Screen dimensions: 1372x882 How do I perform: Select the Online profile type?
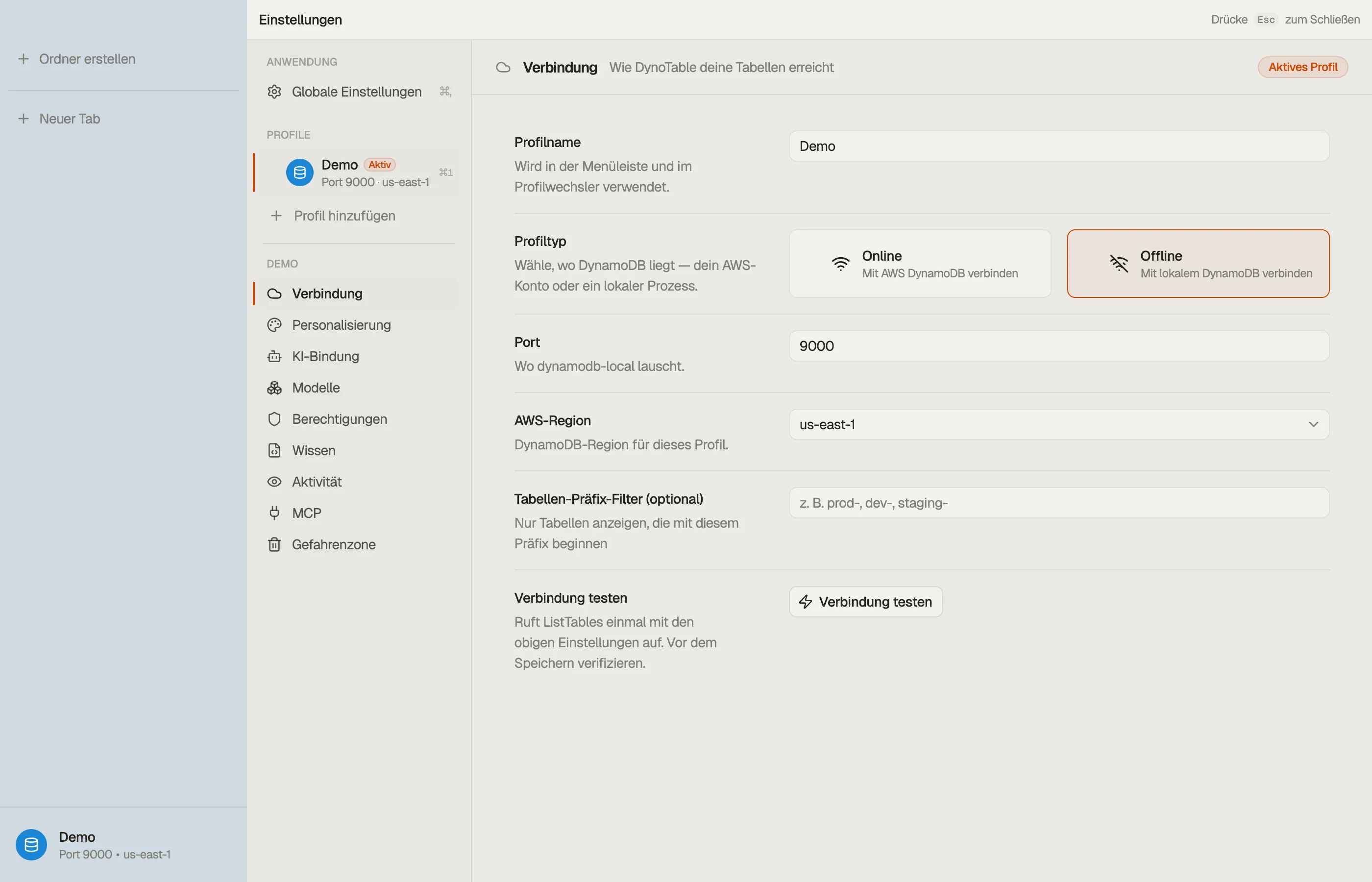tap(920, 264)
